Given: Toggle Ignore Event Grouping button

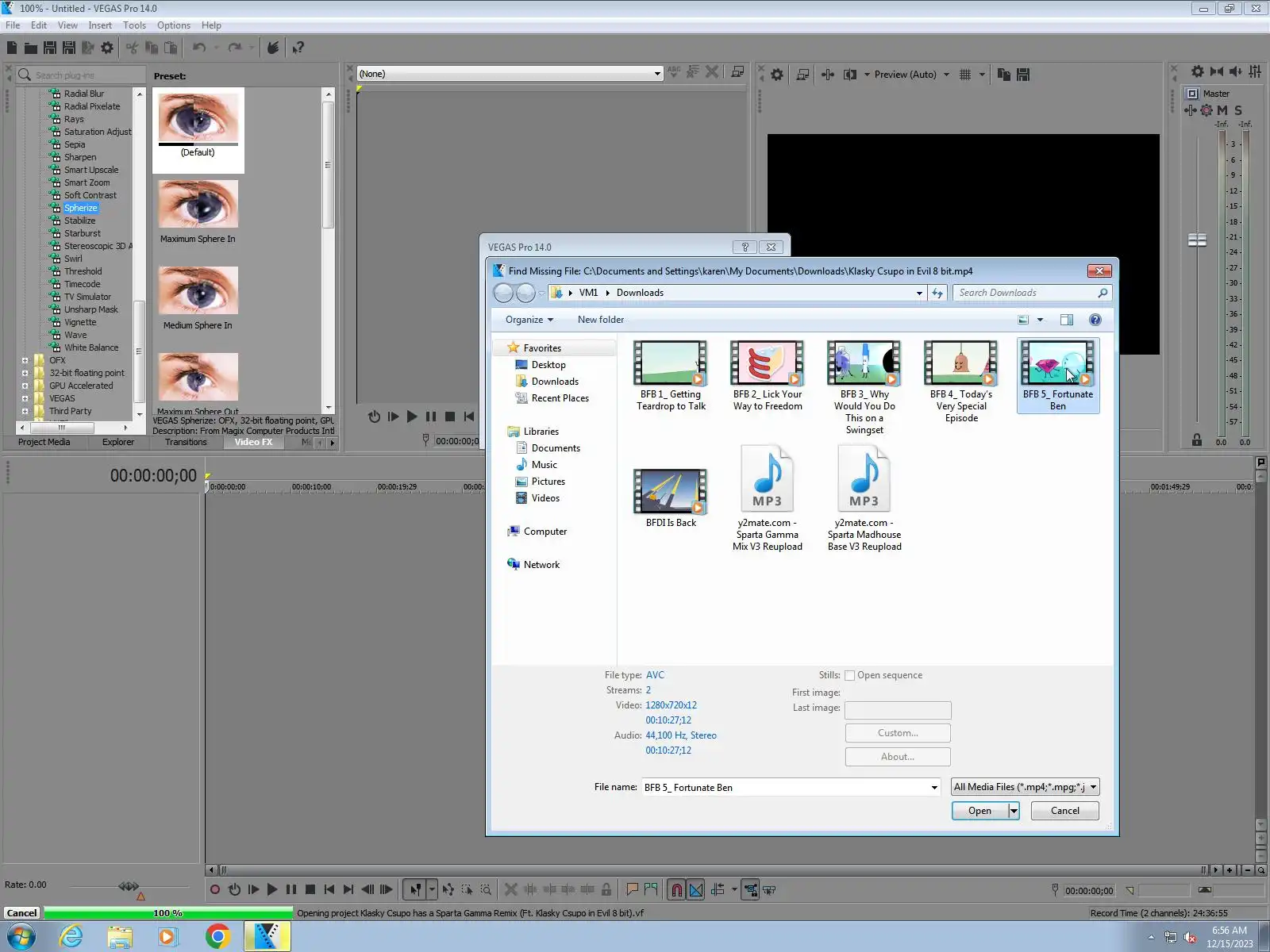Looking at the screenshot, I should click(769, 890).
